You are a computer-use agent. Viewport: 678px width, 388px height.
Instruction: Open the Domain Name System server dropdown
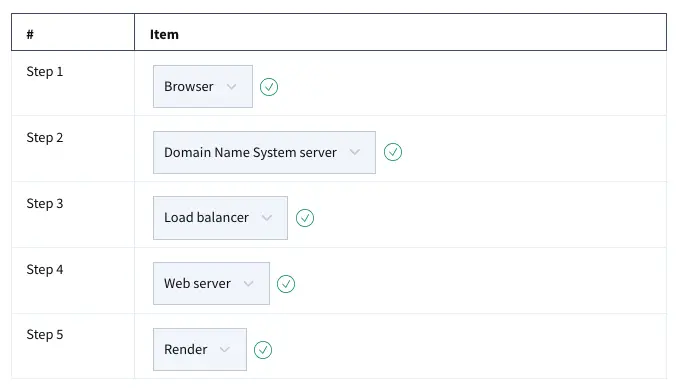point(264,152)
